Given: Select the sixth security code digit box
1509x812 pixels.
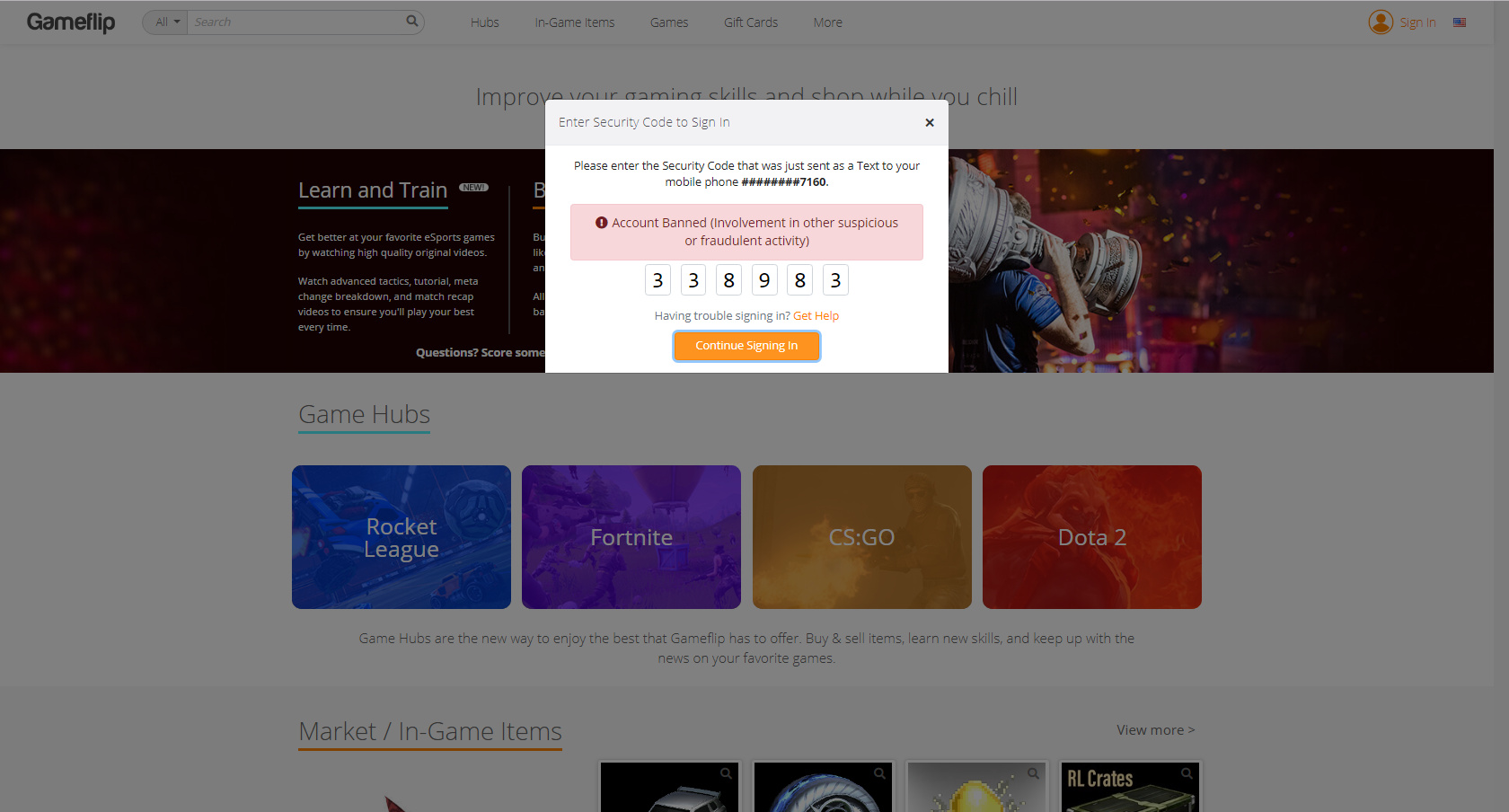Looking at the screenshot, I should 835,280.
